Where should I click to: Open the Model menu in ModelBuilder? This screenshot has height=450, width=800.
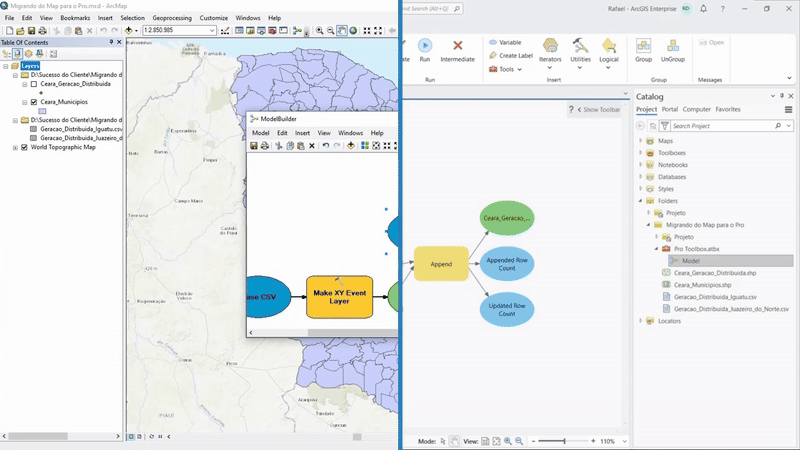pyautogui.click(x=261, y=133)
